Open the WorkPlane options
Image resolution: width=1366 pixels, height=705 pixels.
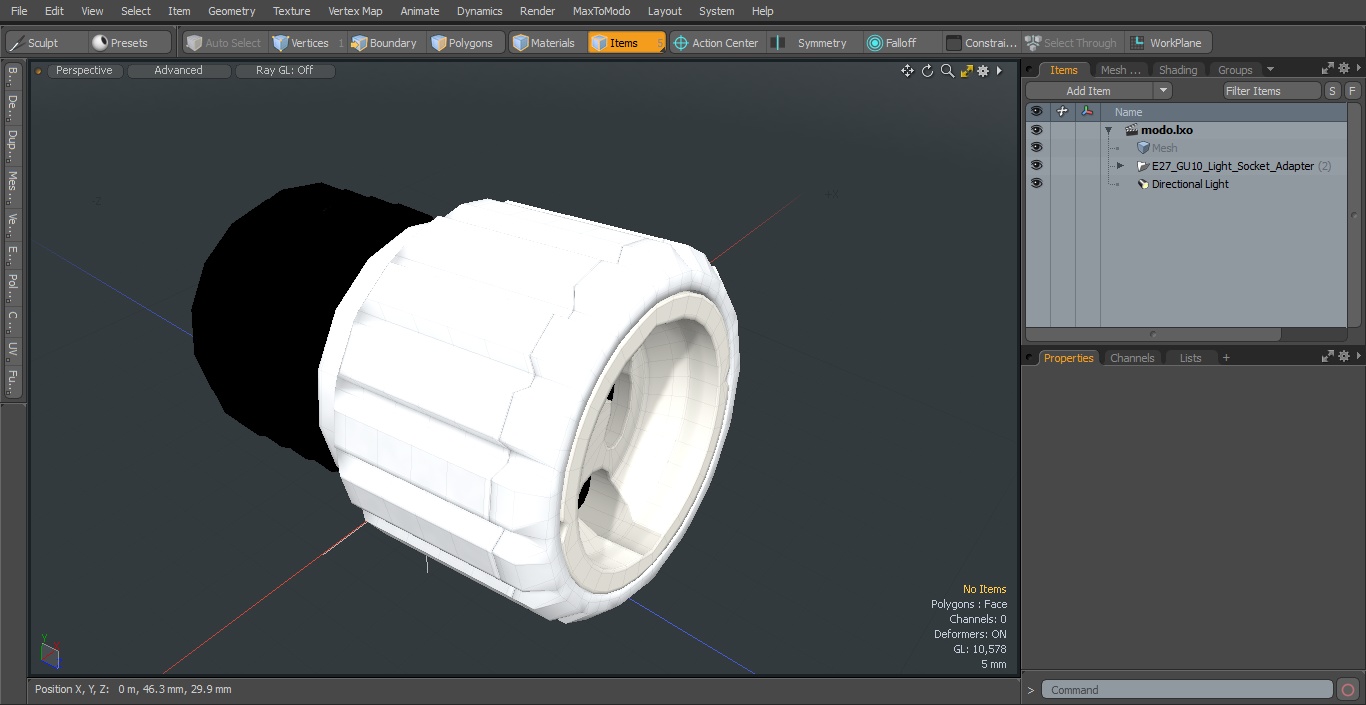coord(1167,43)
